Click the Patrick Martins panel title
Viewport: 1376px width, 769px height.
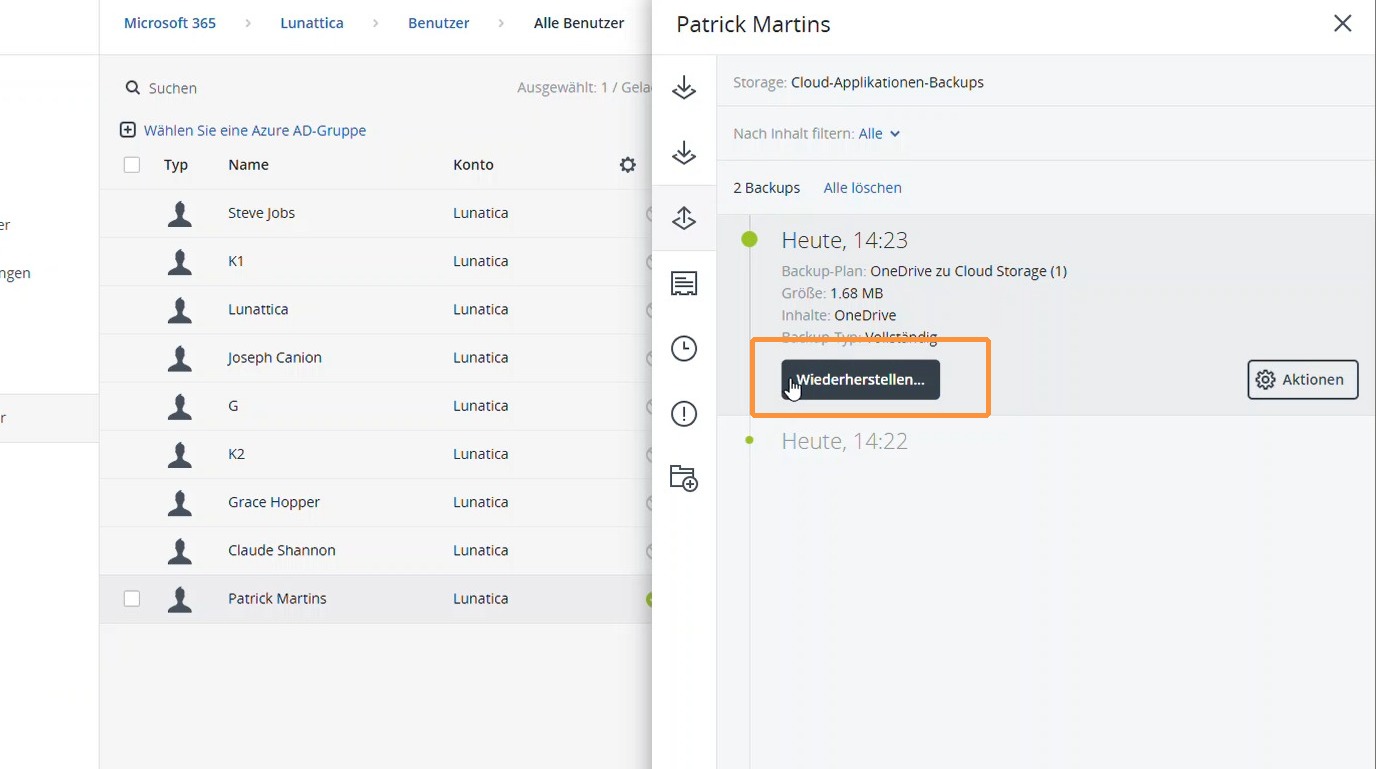tap(753, 24)
